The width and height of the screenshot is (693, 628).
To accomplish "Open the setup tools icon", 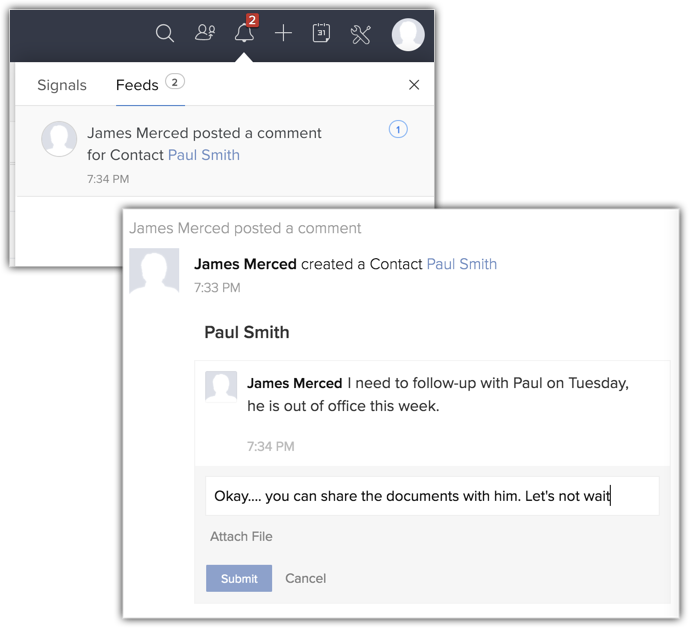I will pyautogui.click(x=361, y=35).
